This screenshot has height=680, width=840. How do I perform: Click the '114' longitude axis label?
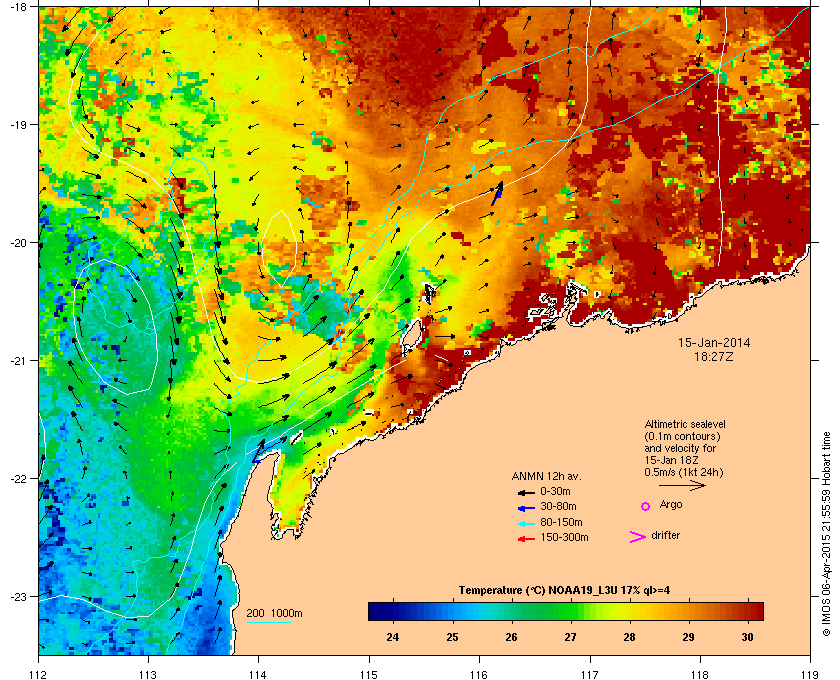click(x=258, y=674)
